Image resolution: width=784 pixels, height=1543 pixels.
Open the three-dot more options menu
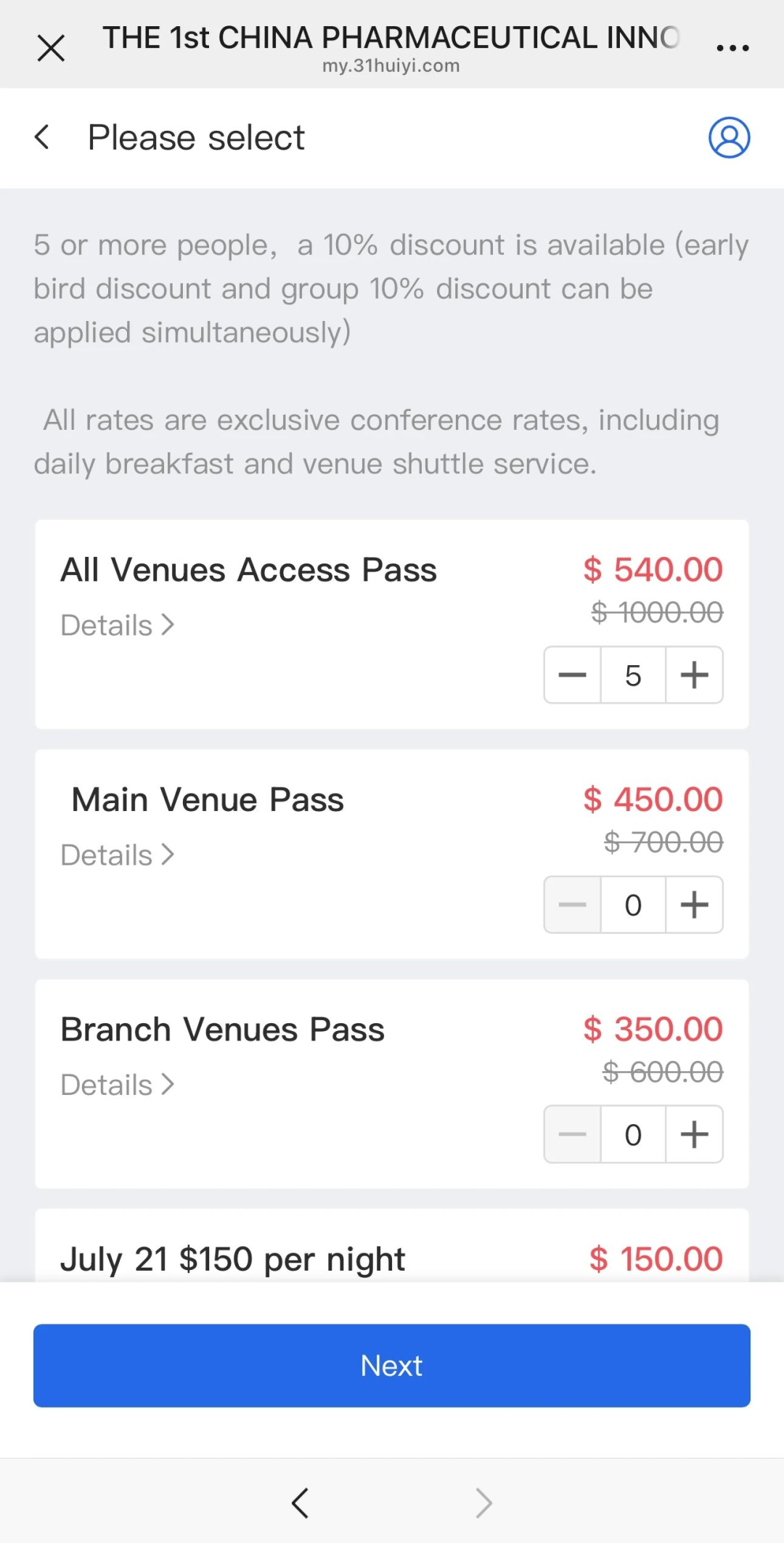point(732,49)
